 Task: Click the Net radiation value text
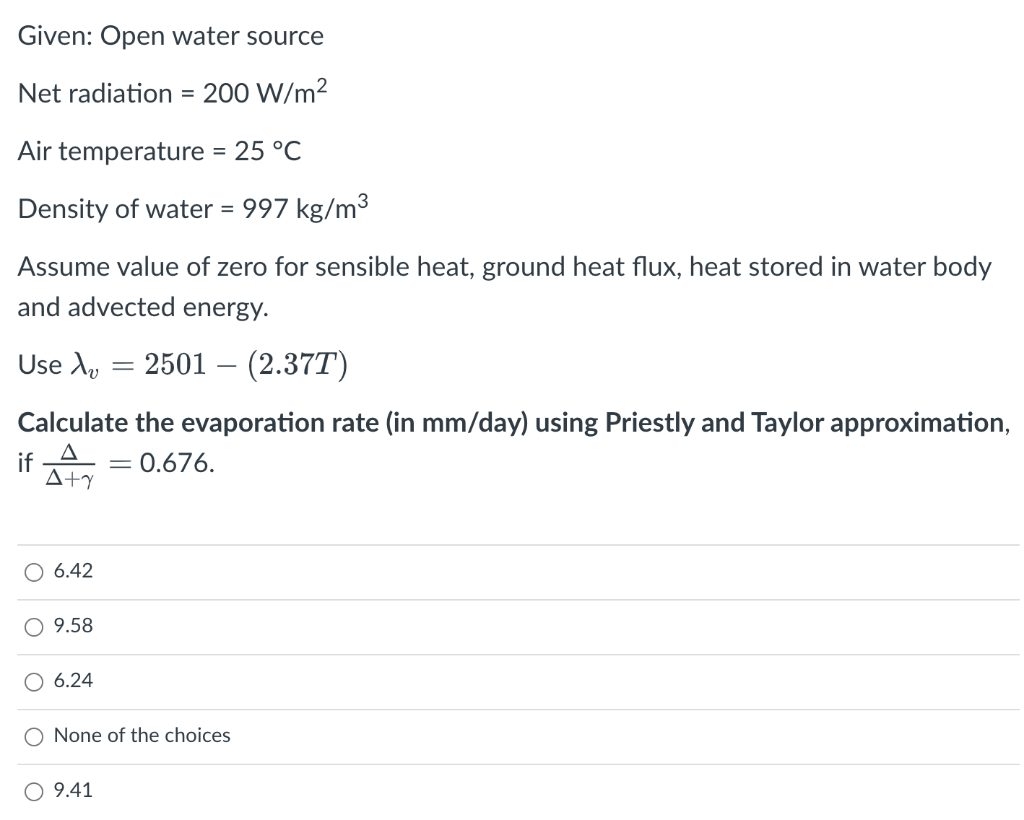click(170, 92)
